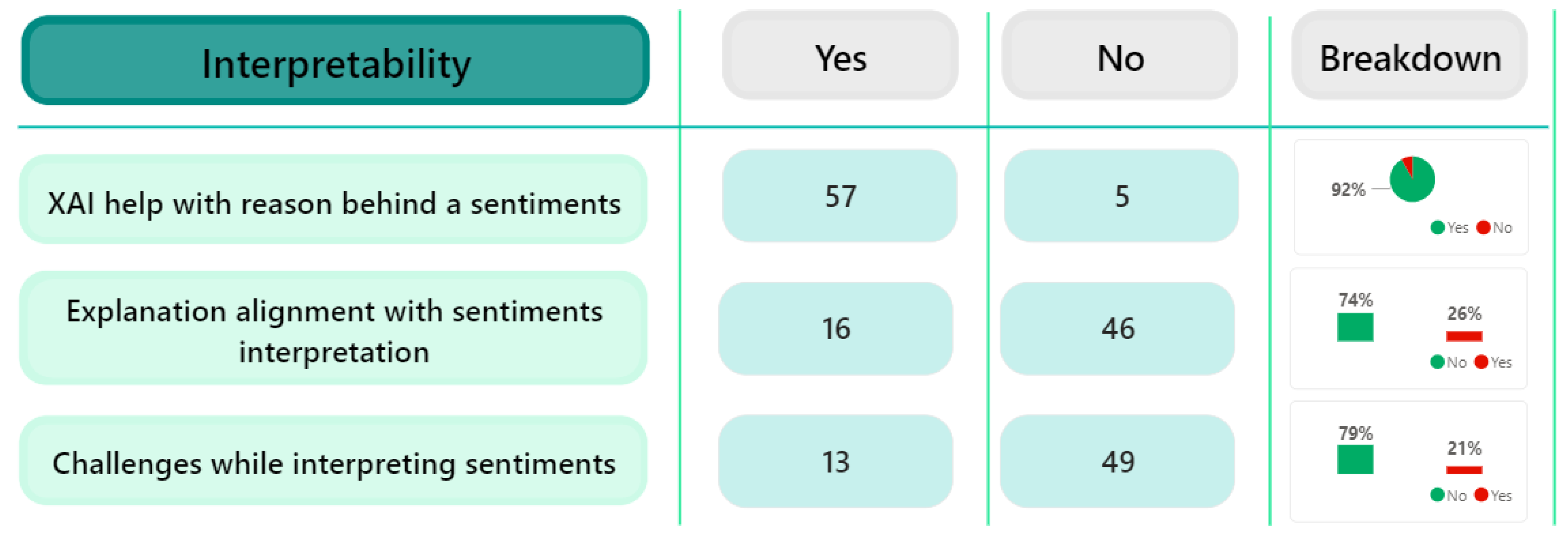Click the green Yes legend dot in pie chart card
Viewport: 1568px width, 543px height.
pos(1438,228)
